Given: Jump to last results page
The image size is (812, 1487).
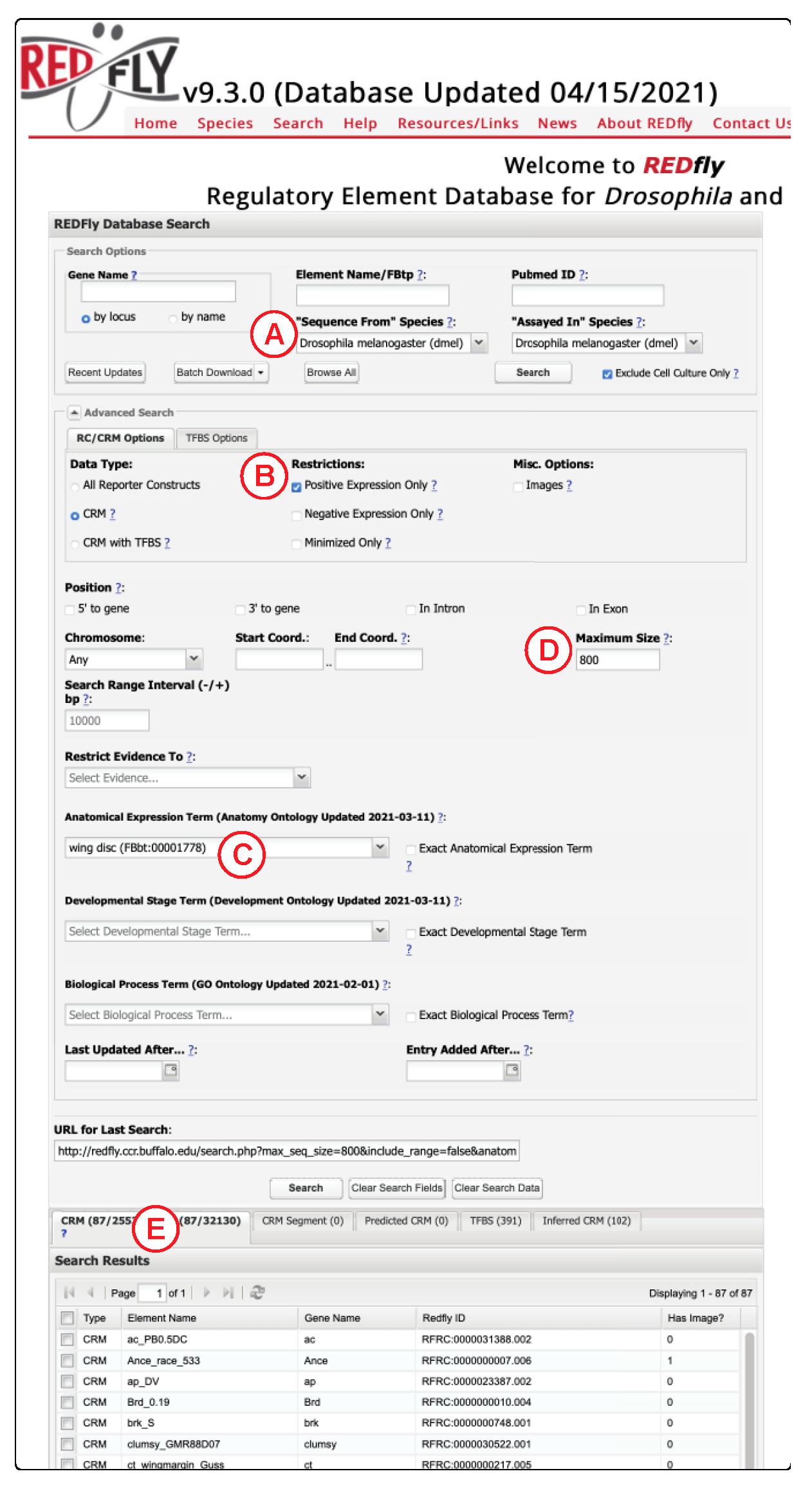Looking at the screenshot, I should pos(228,1293).
